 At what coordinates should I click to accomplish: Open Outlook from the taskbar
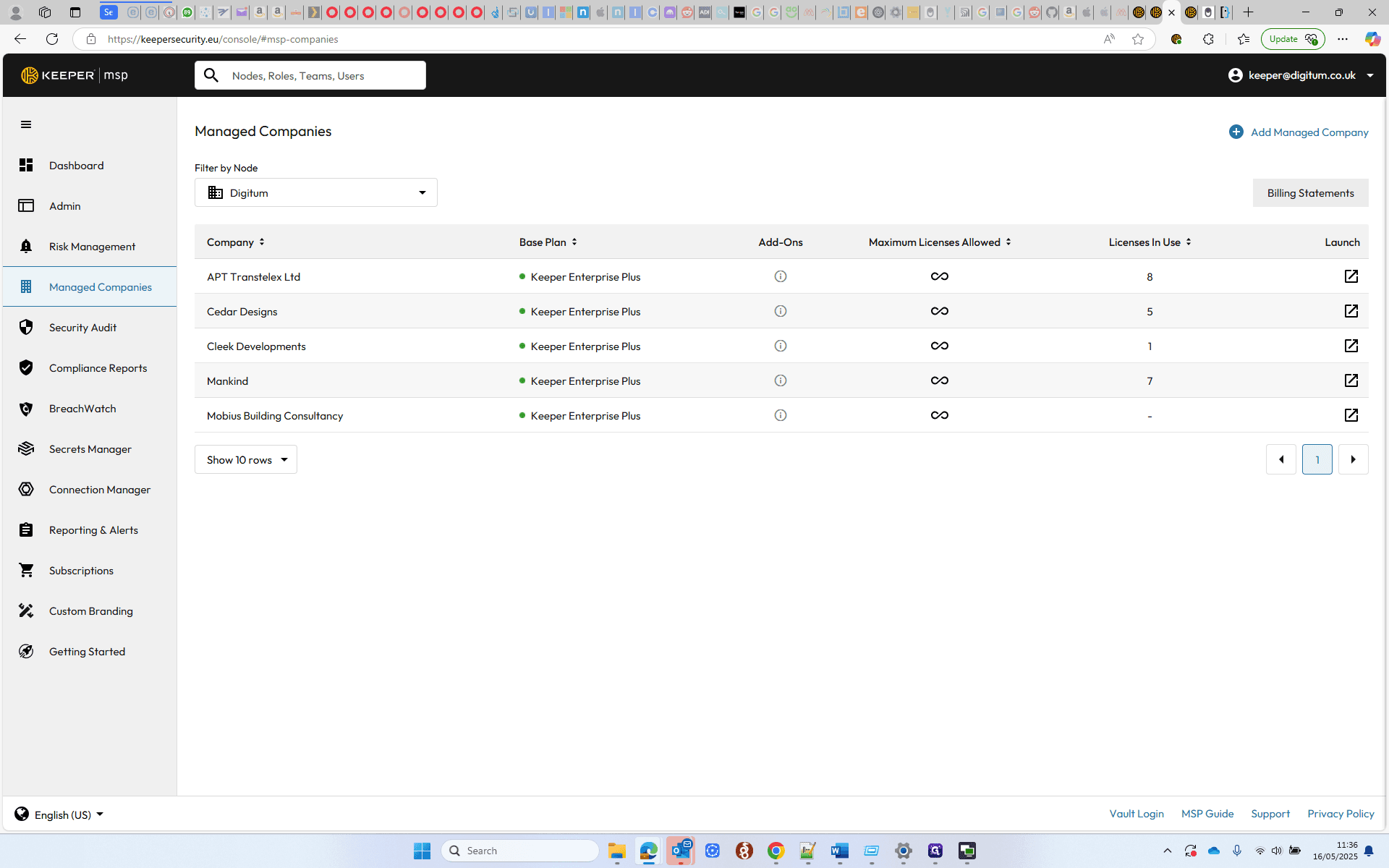(681, 851)
